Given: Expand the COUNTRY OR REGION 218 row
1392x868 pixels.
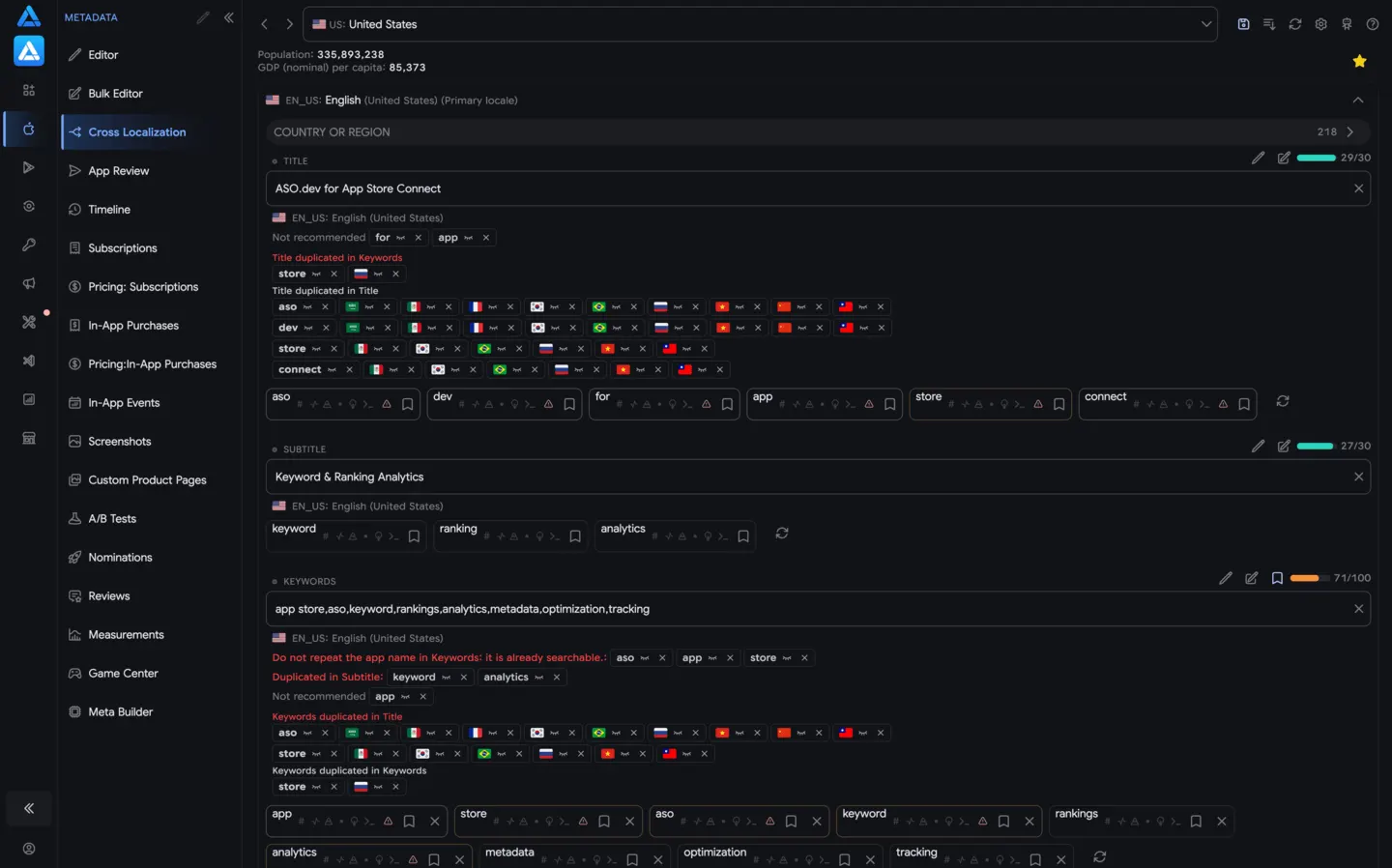Looking at the screenshot, I should pyautogui.click(x=818, y=132).
